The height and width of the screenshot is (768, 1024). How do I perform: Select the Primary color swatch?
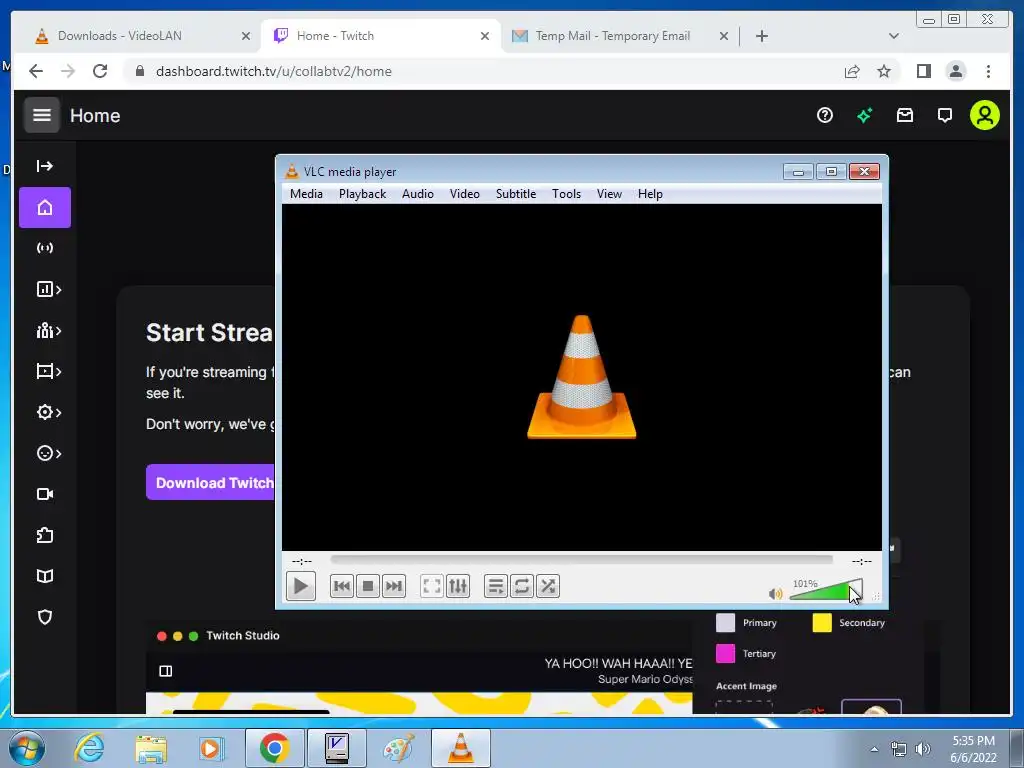pos(726,622)
